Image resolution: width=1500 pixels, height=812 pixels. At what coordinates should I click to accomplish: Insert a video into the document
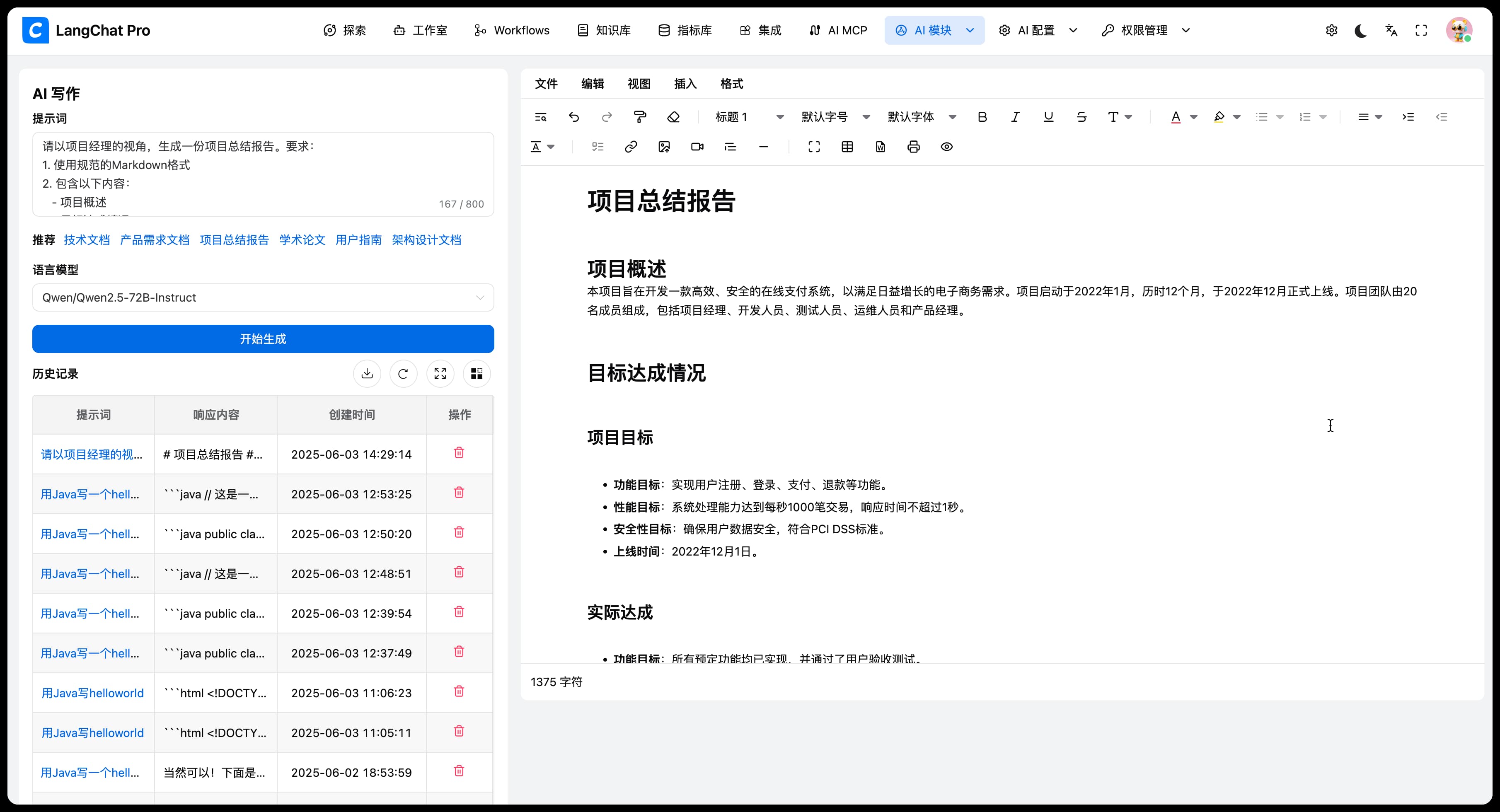pos(697,147)
